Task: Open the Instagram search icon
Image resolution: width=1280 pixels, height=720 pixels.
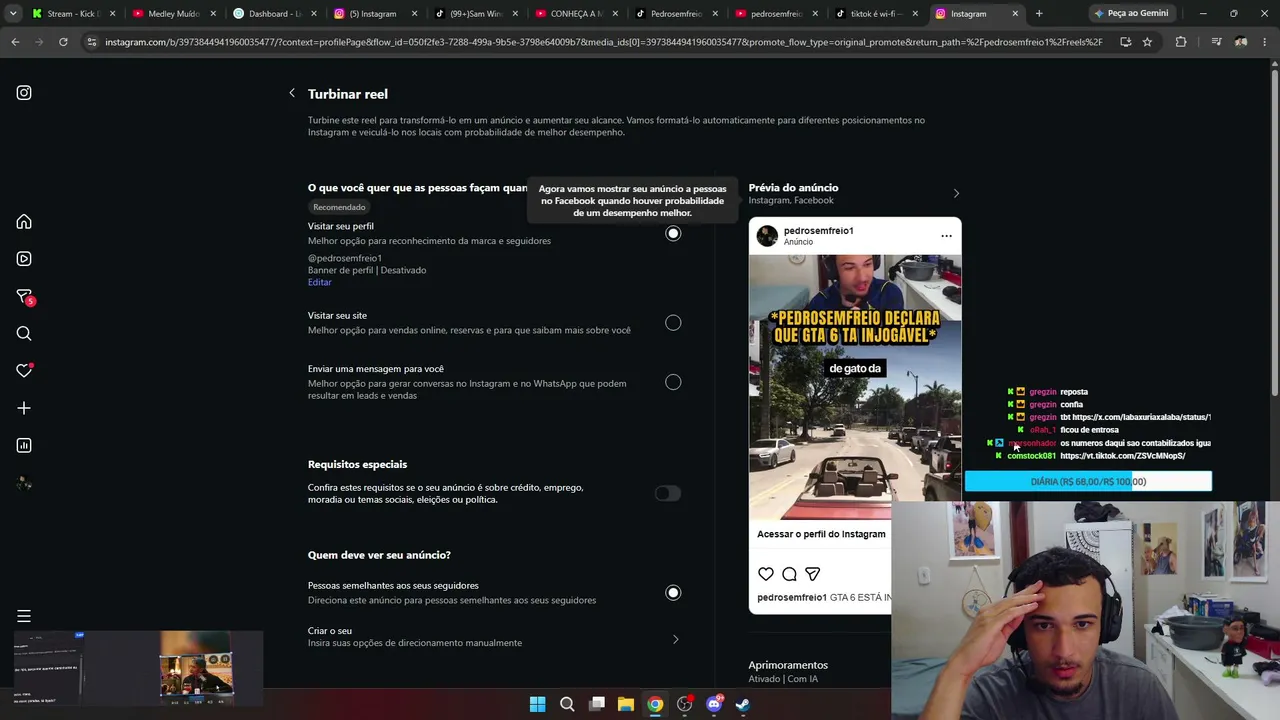Action: [24, 334]
